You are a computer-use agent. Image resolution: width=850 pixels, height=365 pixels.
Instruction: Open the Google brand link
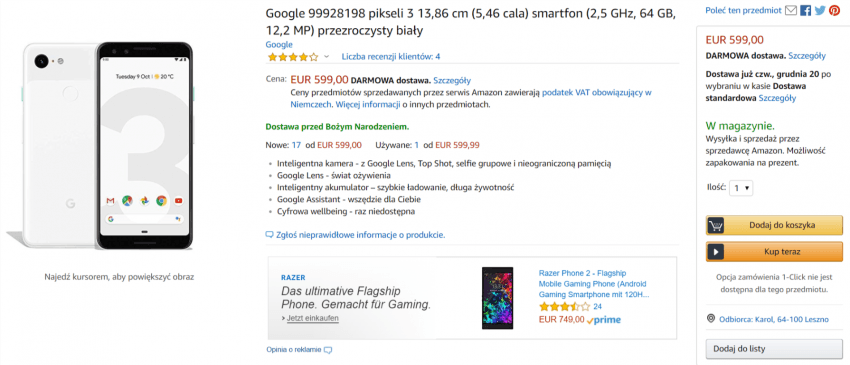(279, 44)
